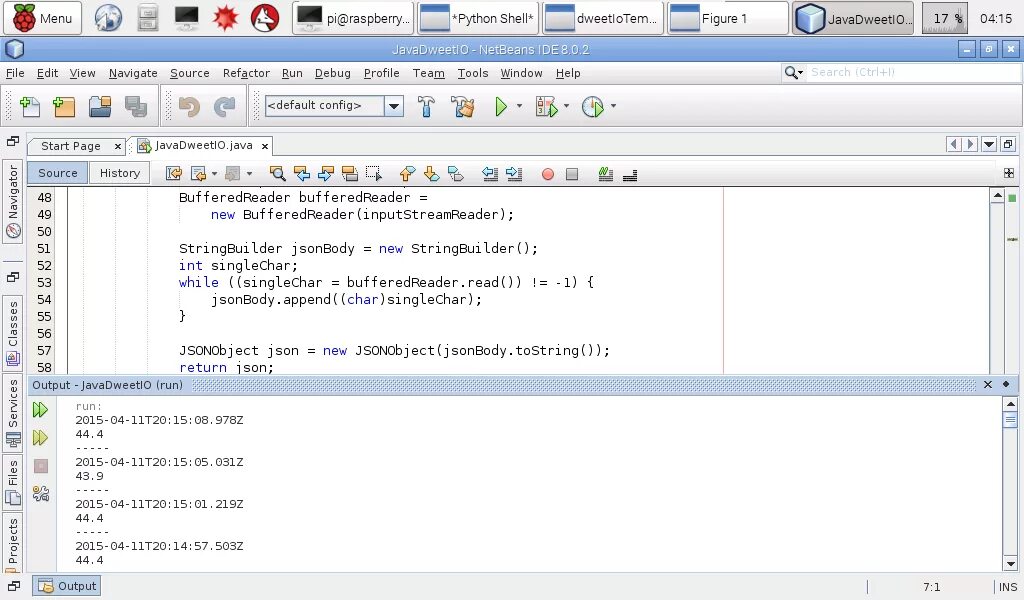Click the Undo arrow icon
Screen dimensions: 1024x600
click(189, 106)
